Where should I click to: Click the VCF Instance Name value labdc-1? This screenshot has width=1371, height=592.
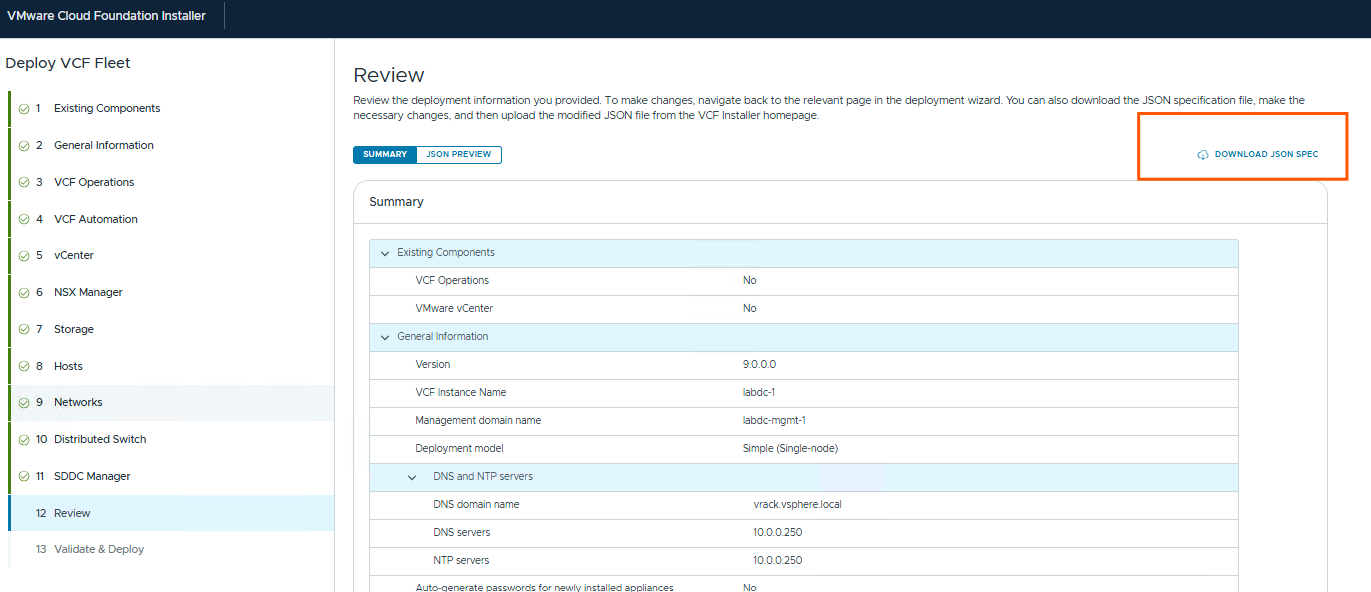point(759,392)
